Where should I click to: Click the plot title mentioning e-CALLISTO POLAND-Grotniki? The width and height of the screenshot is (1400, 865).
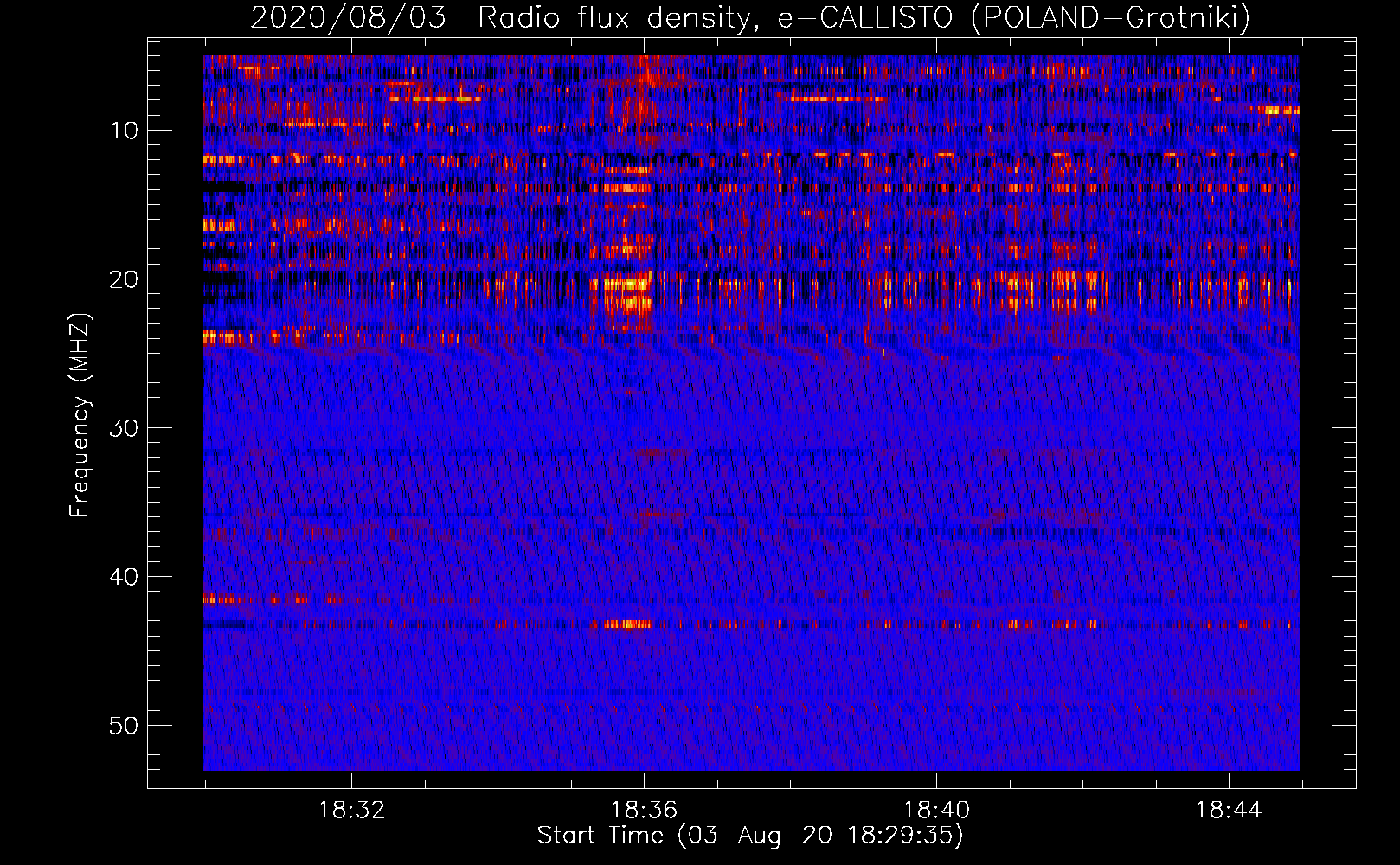[750, 17]
